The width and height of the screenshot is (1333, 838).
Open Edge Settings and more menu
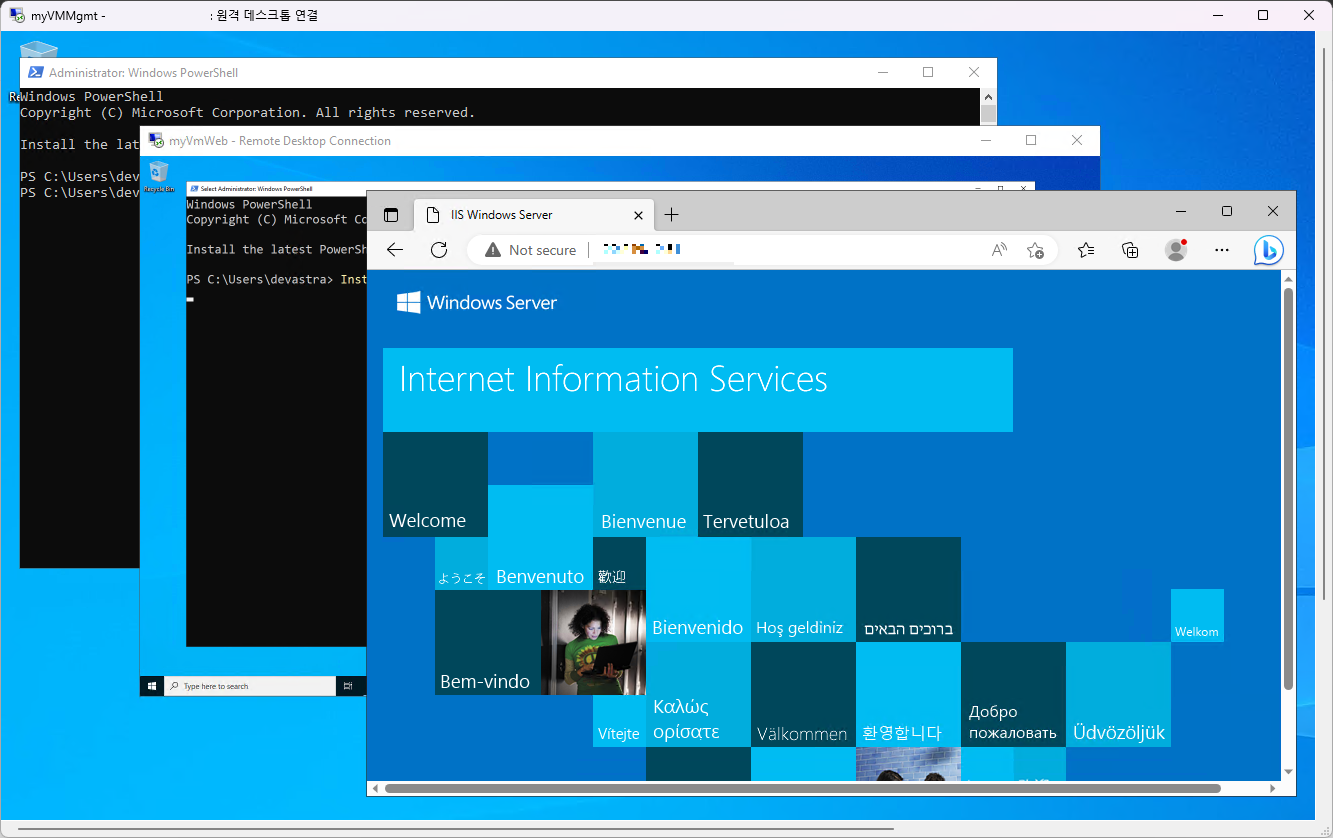[x=1221, y=250]
